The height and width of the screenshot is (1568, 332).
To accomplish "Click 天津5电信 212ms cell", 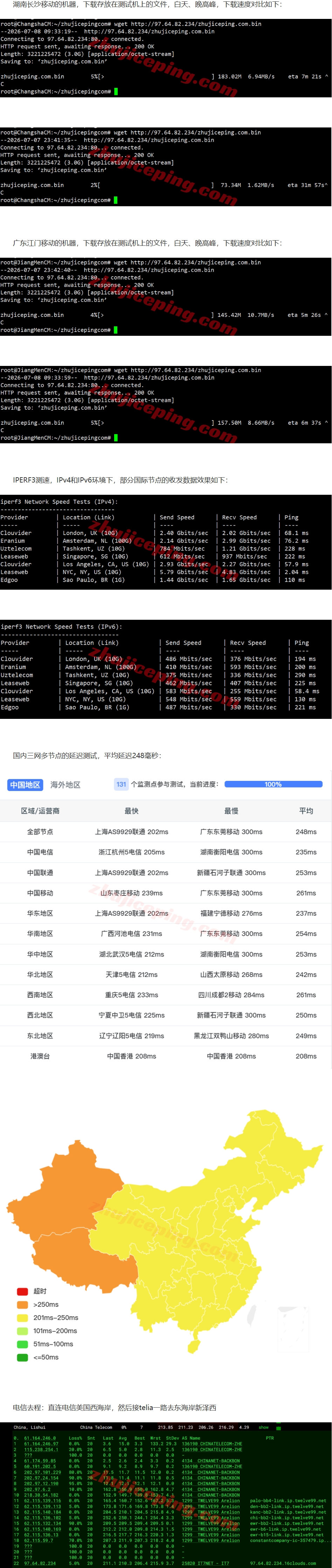I will [x=132, y=974].
